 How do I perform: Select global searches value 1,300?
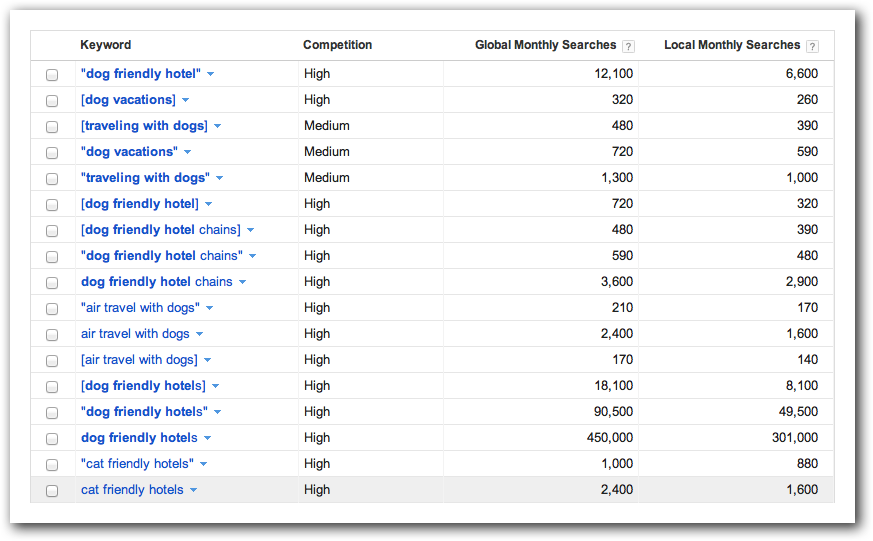[x=617, y=178]
